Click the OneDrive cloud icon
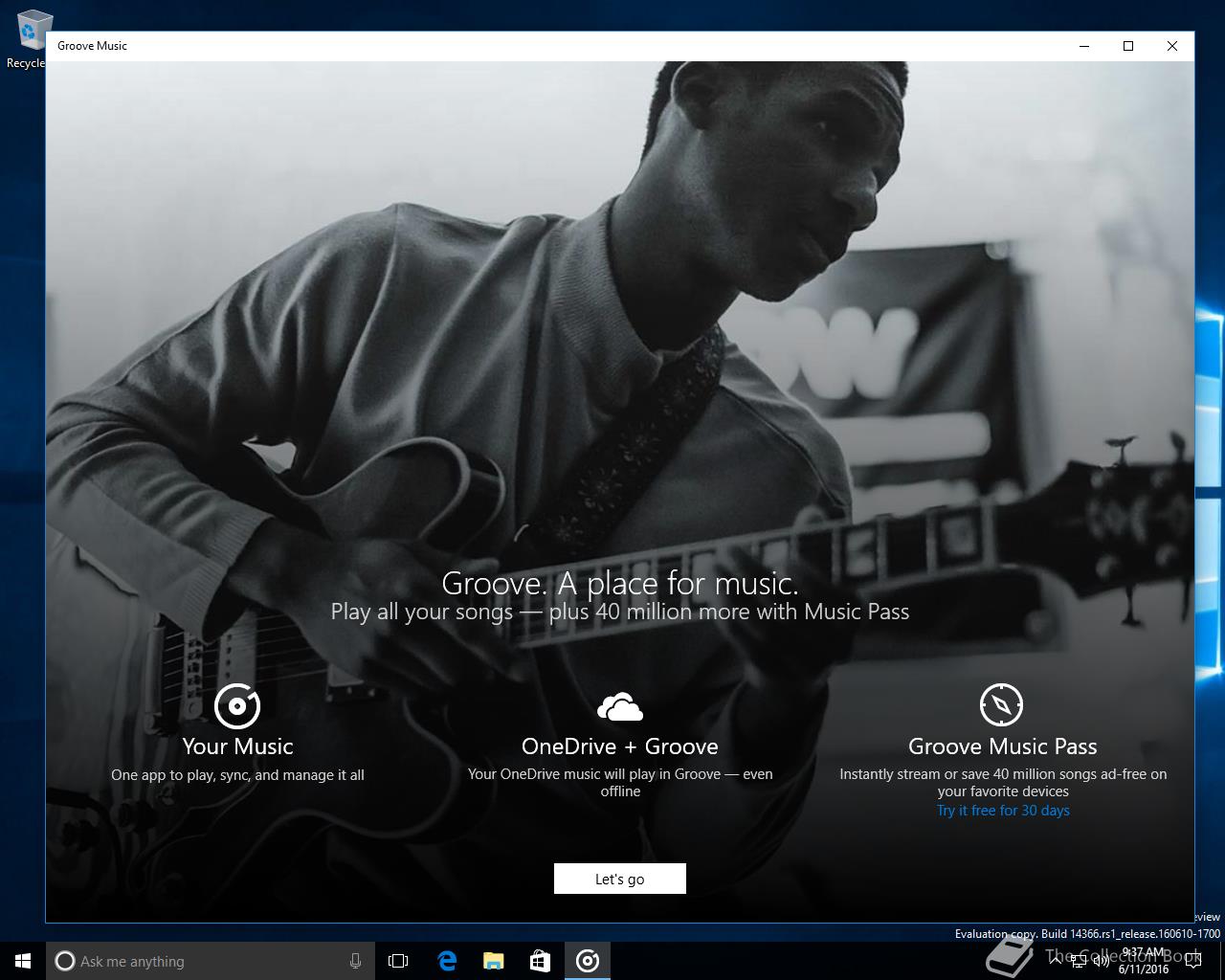This screenshot has height=980, width=1225. point(620,707)
